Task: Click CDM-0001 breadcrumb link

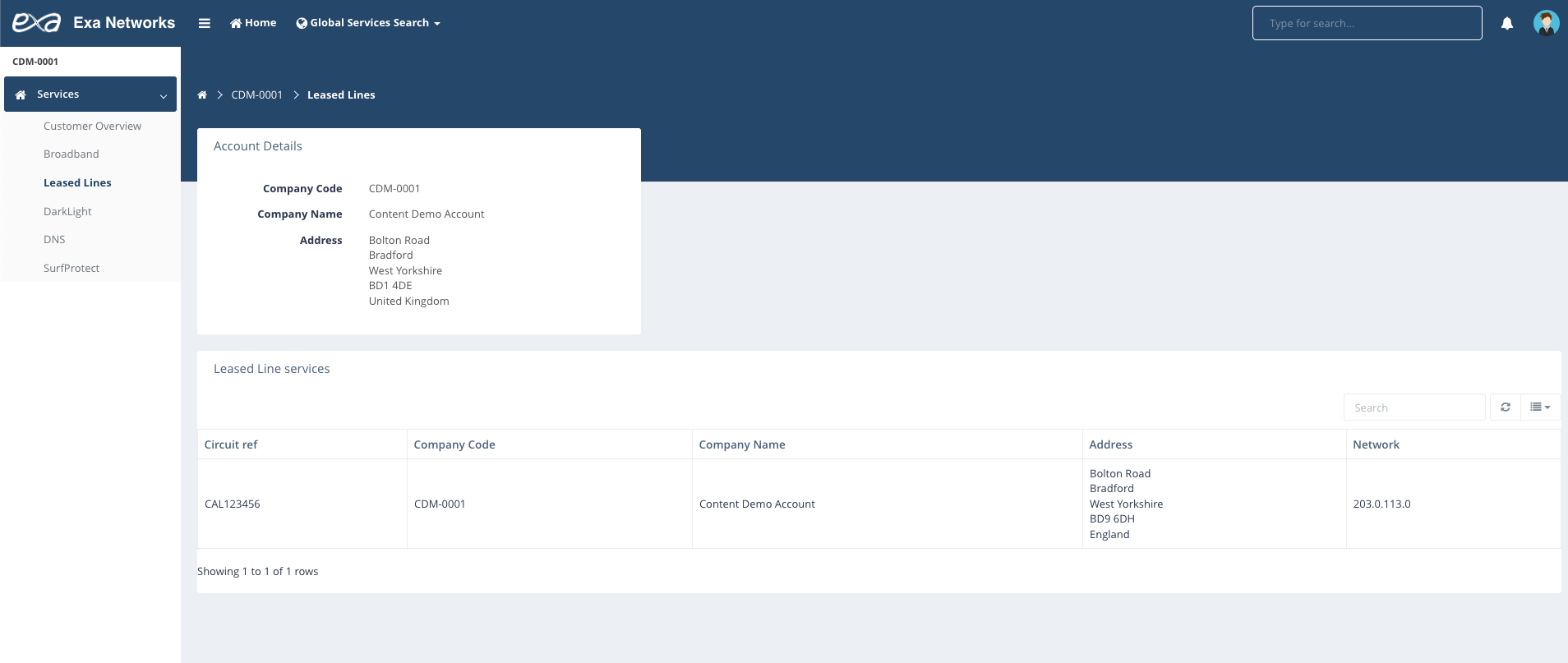Action: pyautogui.click(x=256, y=95)
